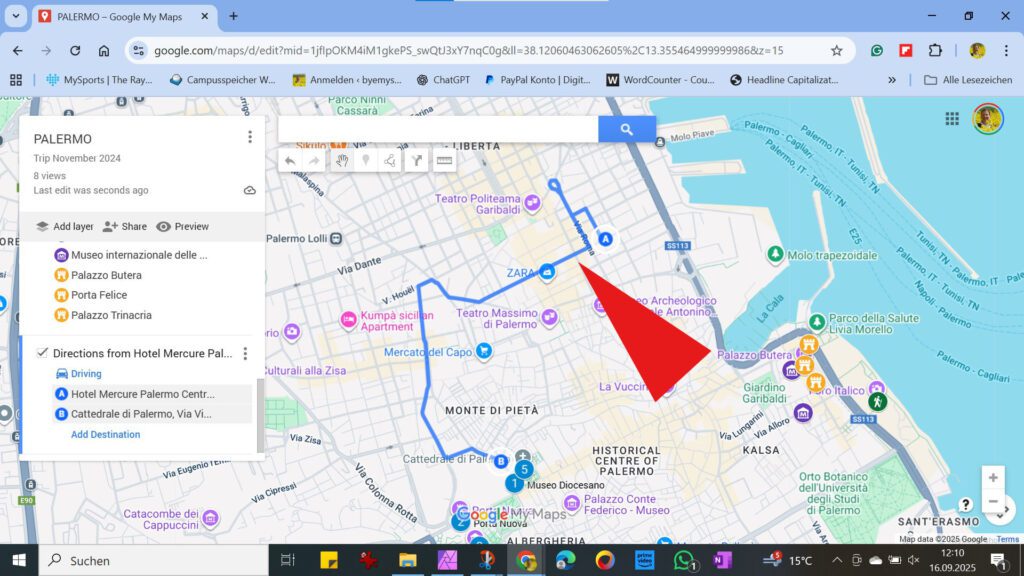1024x576 pixels.
Task: Select the Draw a line tool
Action: click(x=391, y=160)
